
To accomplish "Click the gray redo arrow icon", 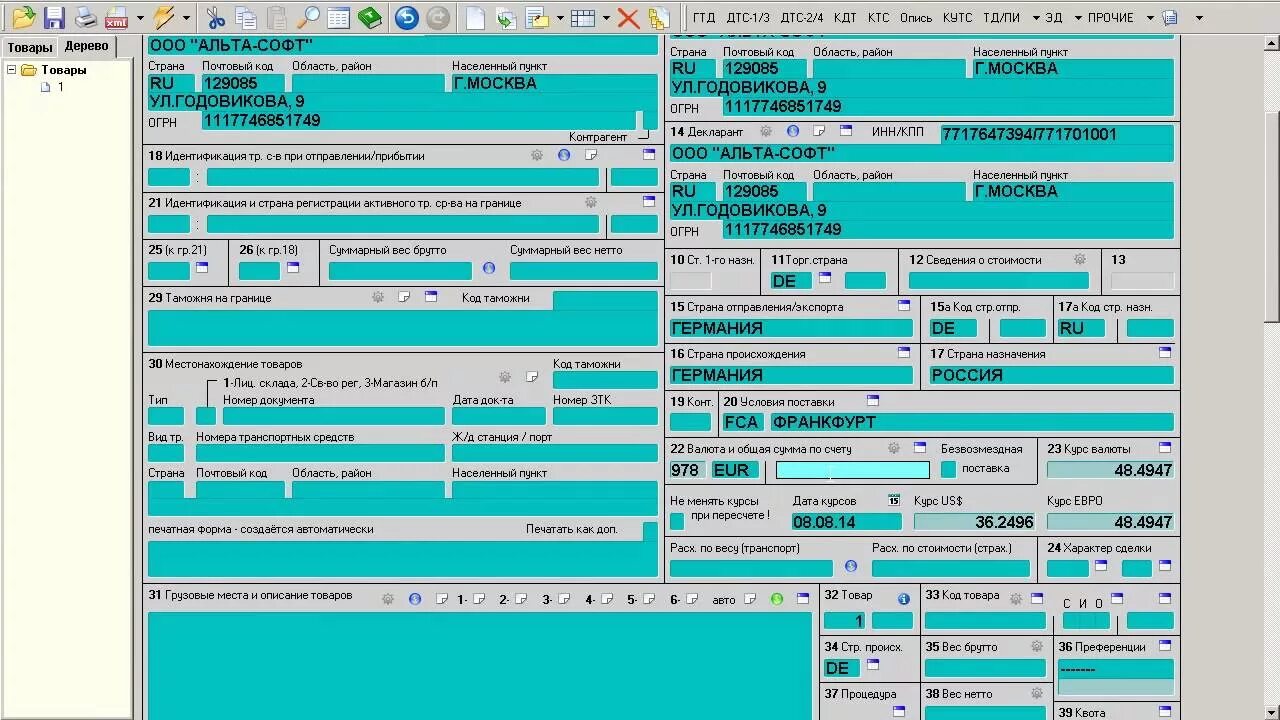I will point(437,17).
